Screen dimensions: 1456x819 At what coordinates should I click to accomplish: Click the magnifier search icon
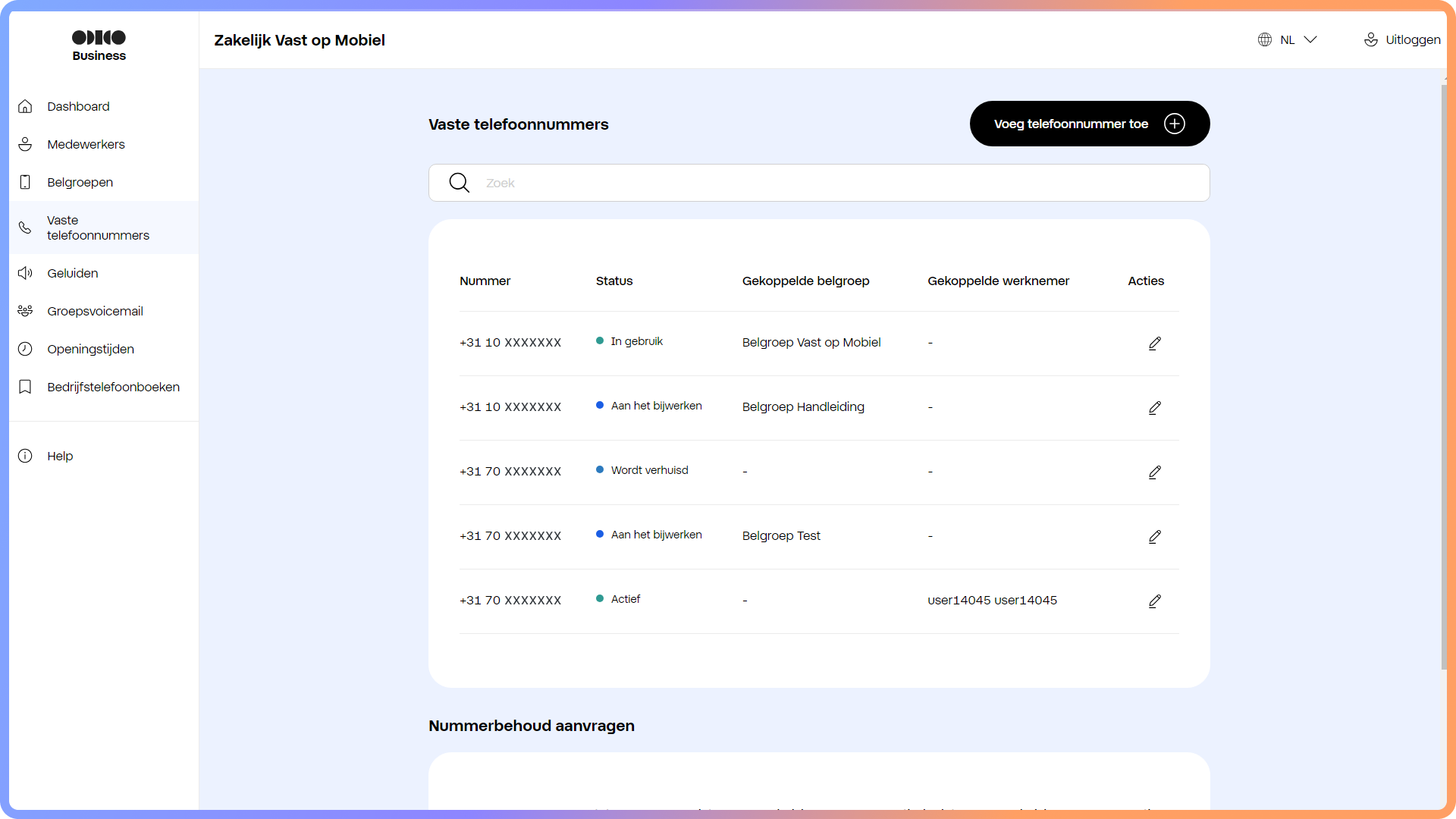click(x=459, y=183)
